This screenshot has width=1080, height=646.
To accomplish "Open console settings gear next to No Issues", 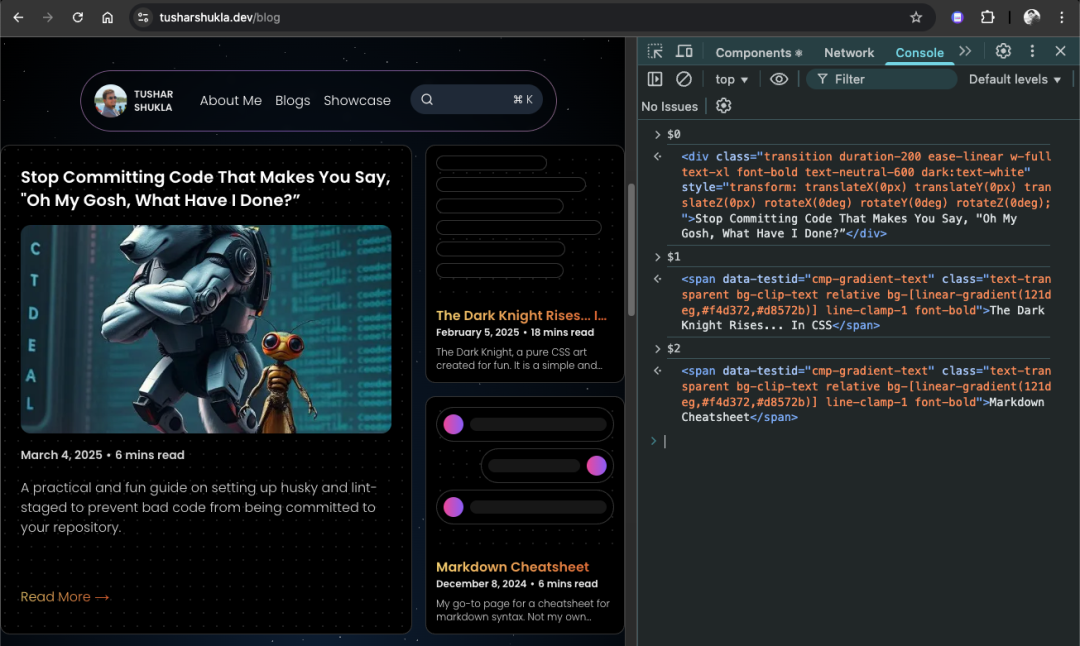I will tap(723, 106).
